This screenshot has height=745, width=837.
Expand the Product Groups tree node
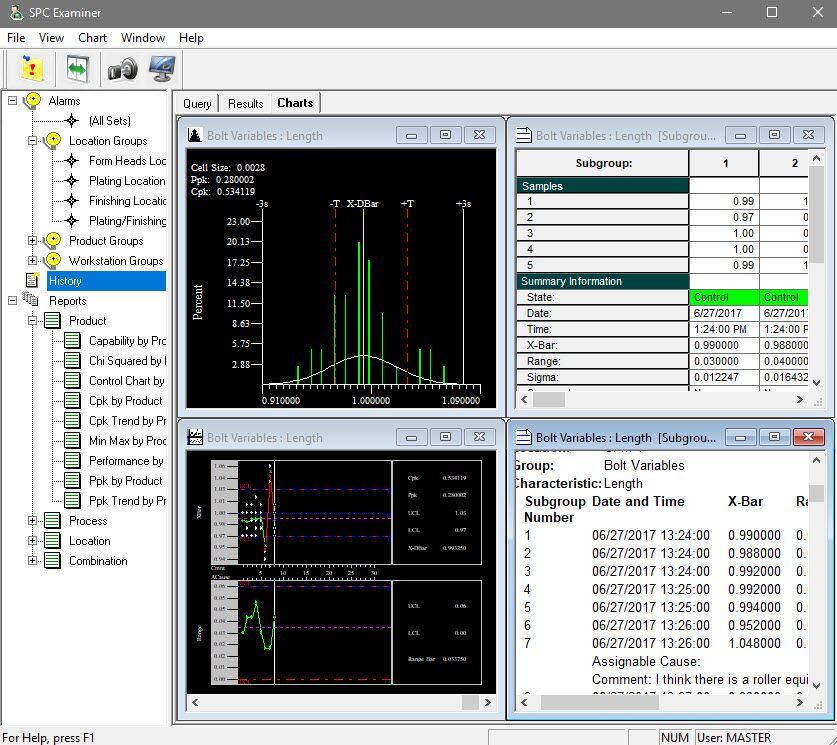tap(33, 241)
